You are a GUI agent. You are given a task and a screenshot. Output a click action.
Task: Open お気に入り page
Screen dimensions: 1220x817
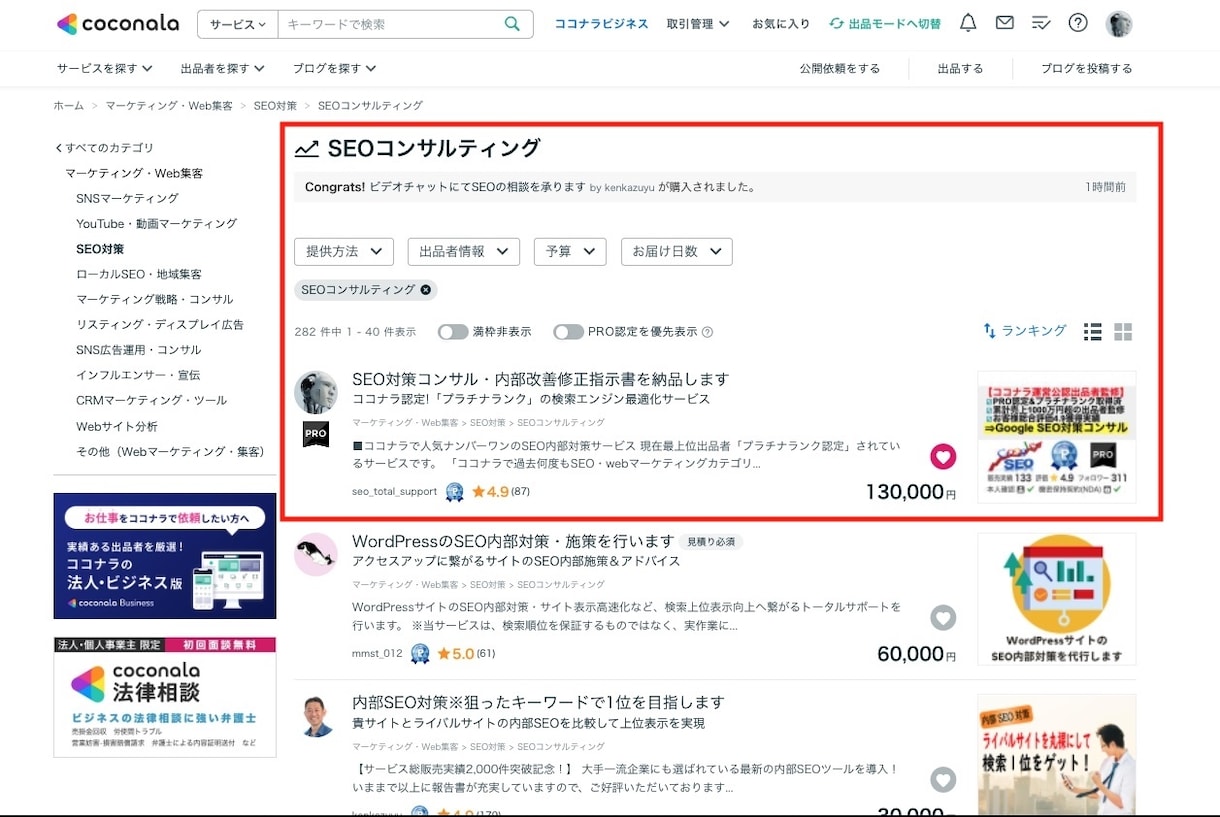click(x=781, y=24)
